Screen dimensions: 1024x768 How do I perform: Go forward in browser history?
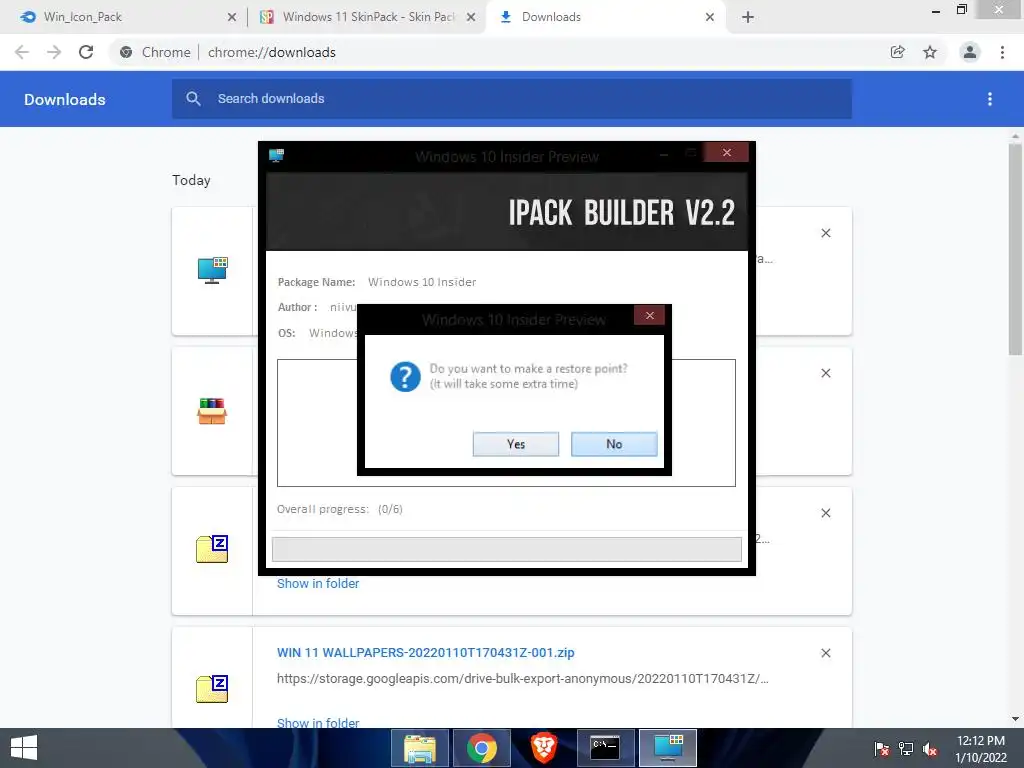pos(54,52)
